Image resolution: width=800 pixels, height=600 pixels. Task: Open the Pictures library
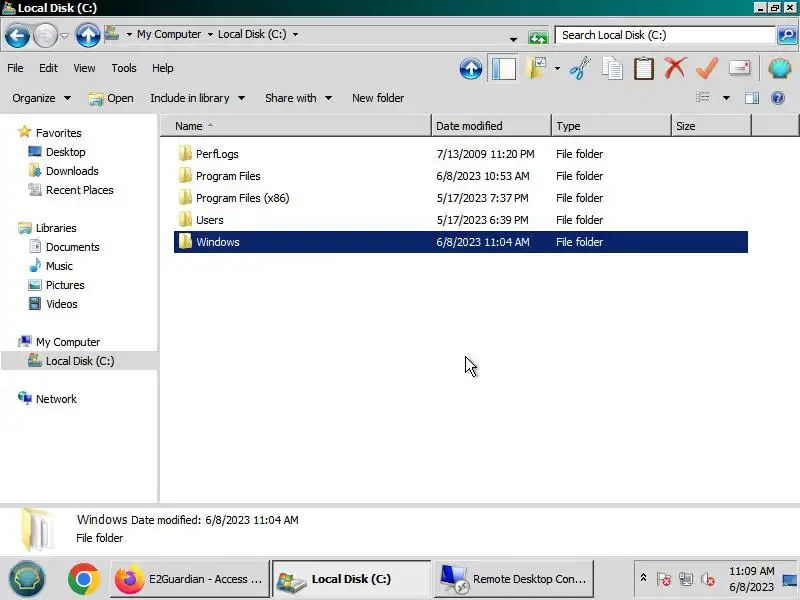[x=65, y=285]
